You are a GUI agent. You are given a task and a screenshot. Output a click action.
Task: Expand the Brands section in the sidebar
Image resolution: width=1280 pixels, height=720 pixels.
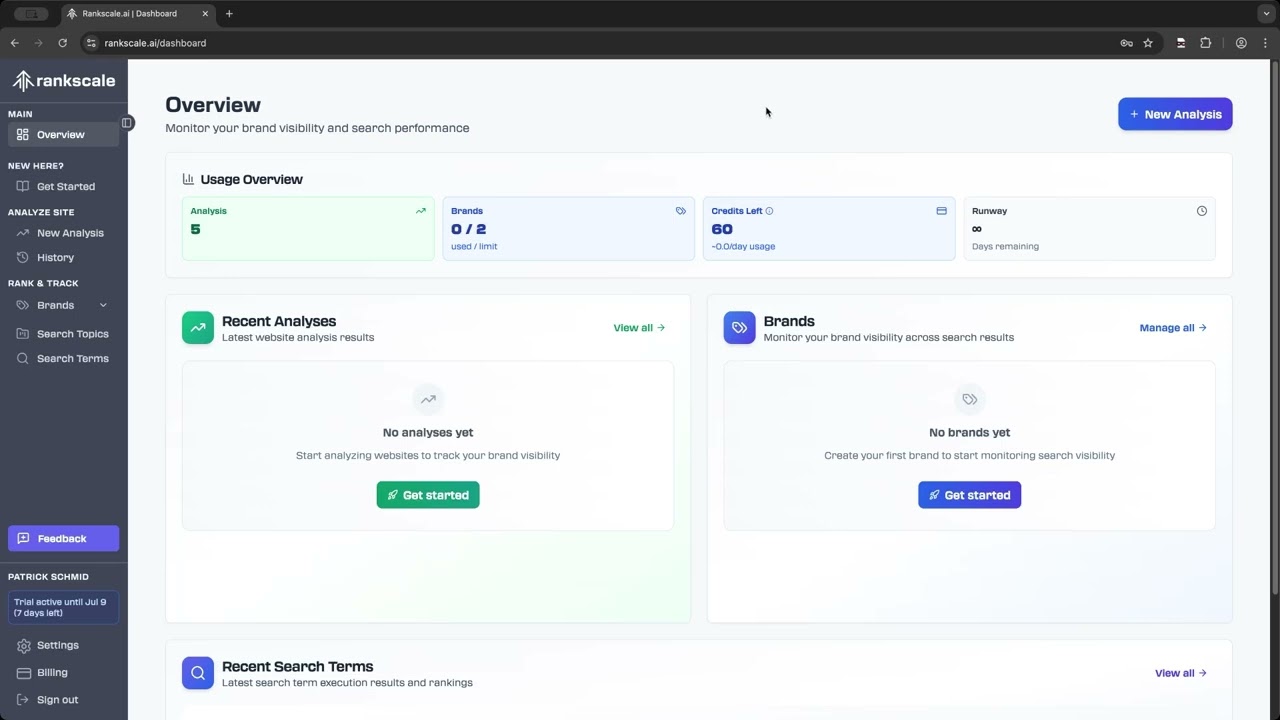pyautogui.click(x=103, y=305)
